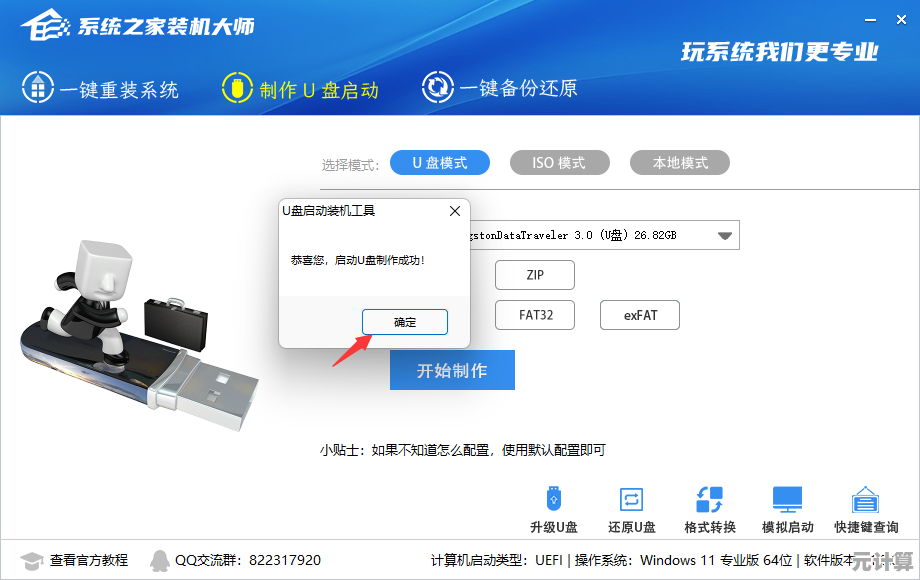The height and width of the screenshot is (580, 920).
Task: Open the 快捷键查询 hotkey lookup
Action: 865,499
